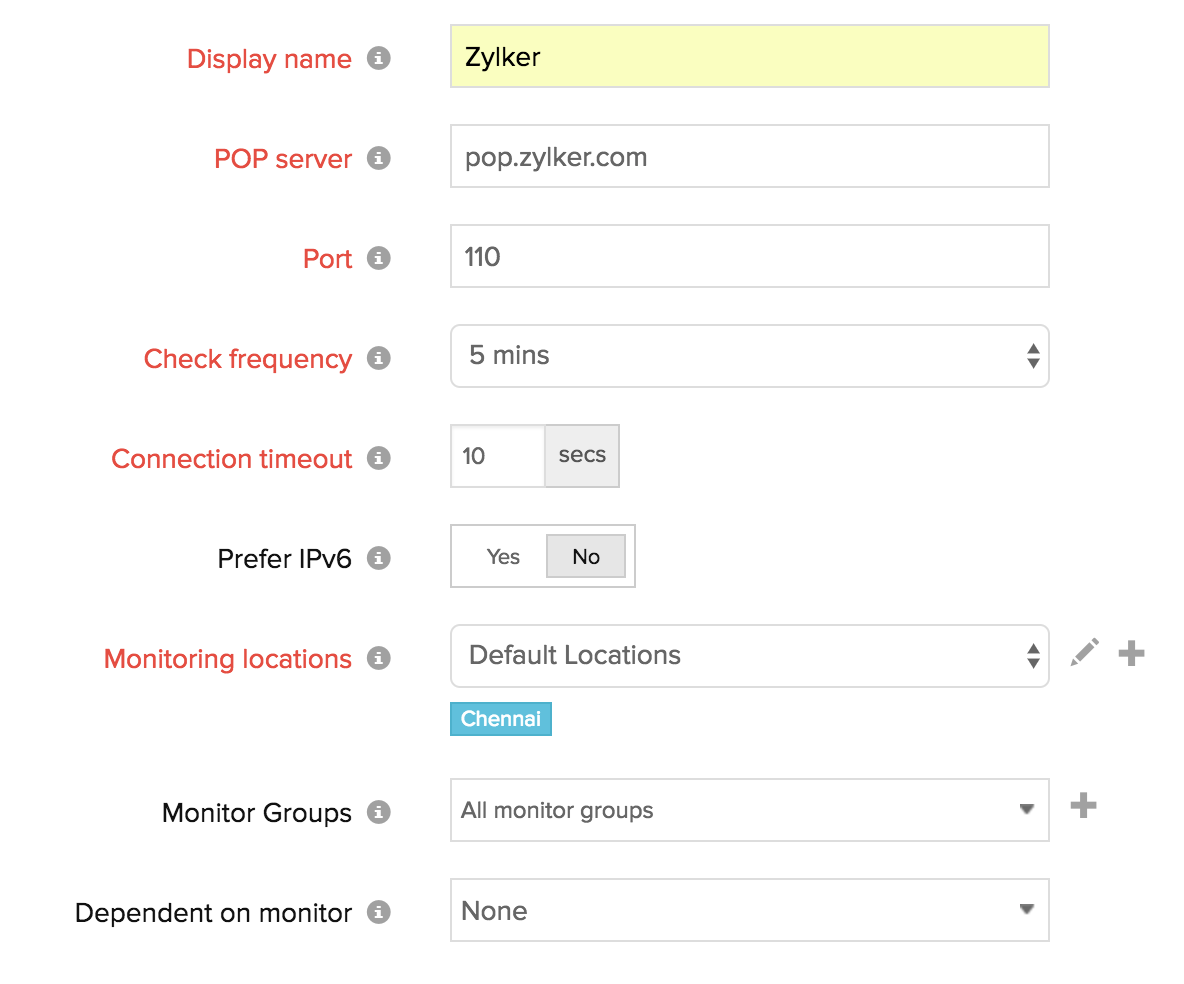Click the Connection timeout info icon
This screenshot has width=1184, height=984.
378,459
